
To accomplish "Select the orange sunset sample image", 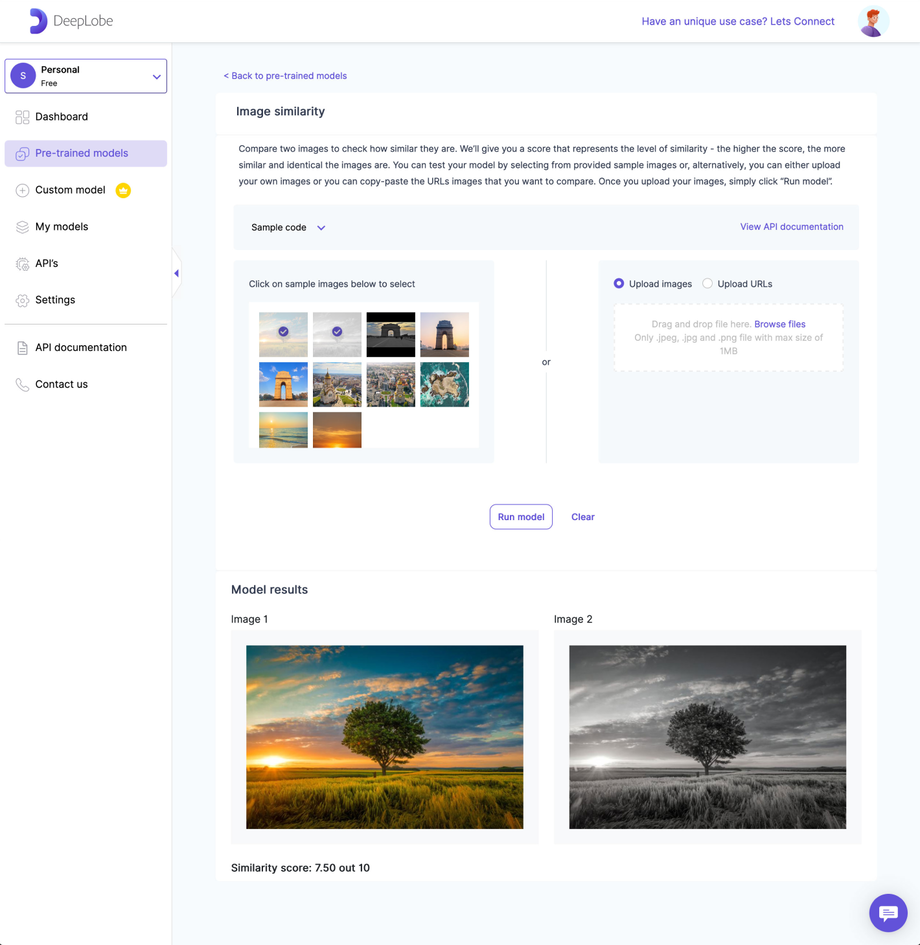I will click(337, 430).
